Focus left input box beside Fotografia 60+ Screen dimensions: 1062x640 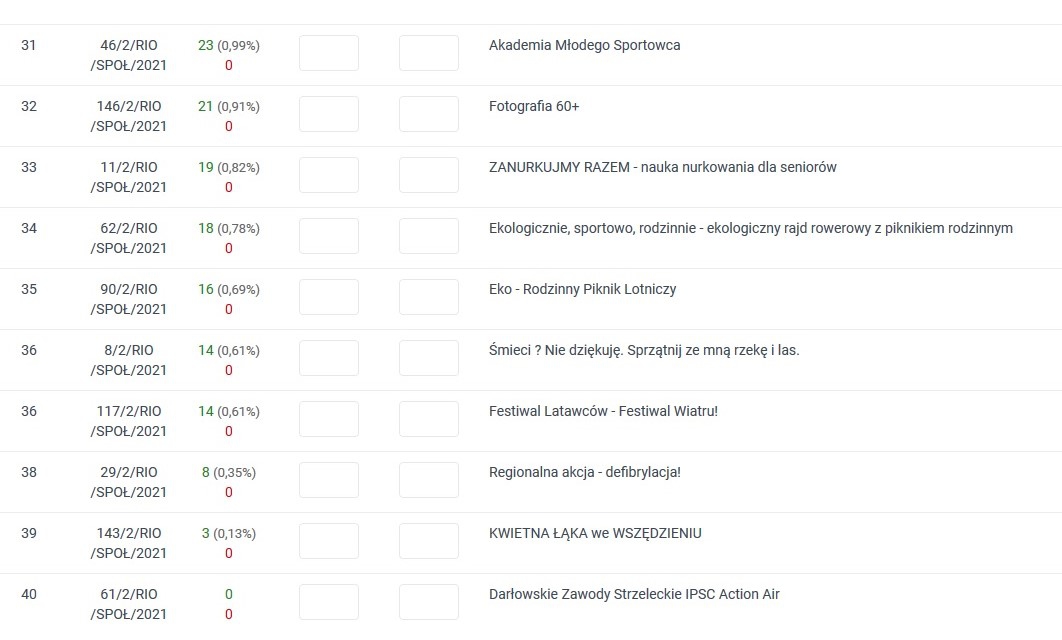point(329,114)
